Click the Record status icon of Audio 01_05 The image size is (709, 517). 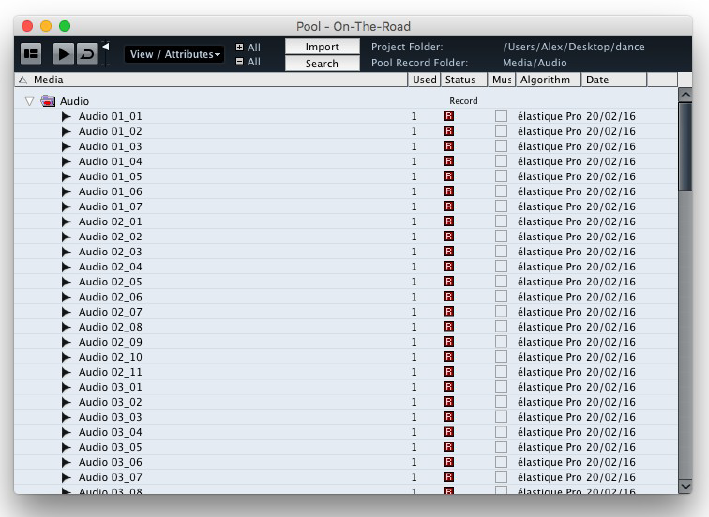point(449,176)
